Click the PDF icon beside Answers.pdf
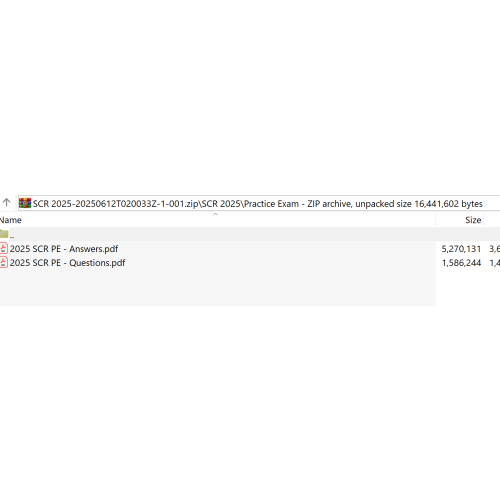This screenshot has height=500, width=500. [4, 248]
